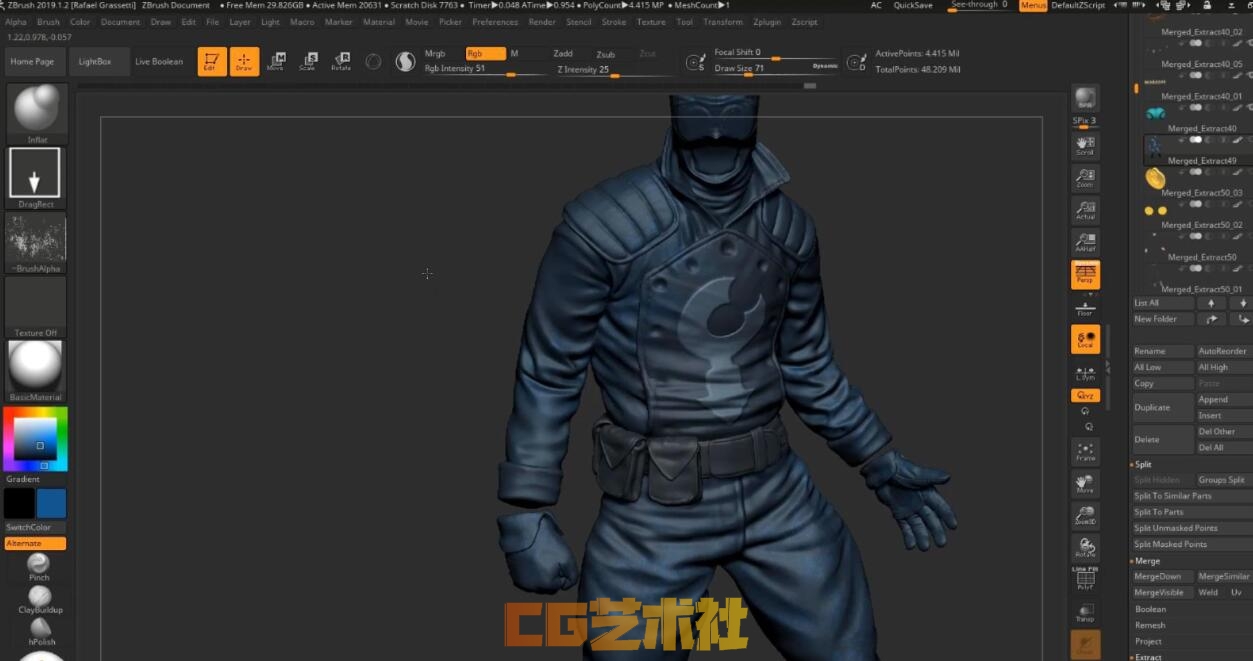Screen dimensions: 1253x661
Task: Pick a color in the color picker square
Action: (35, 438)
